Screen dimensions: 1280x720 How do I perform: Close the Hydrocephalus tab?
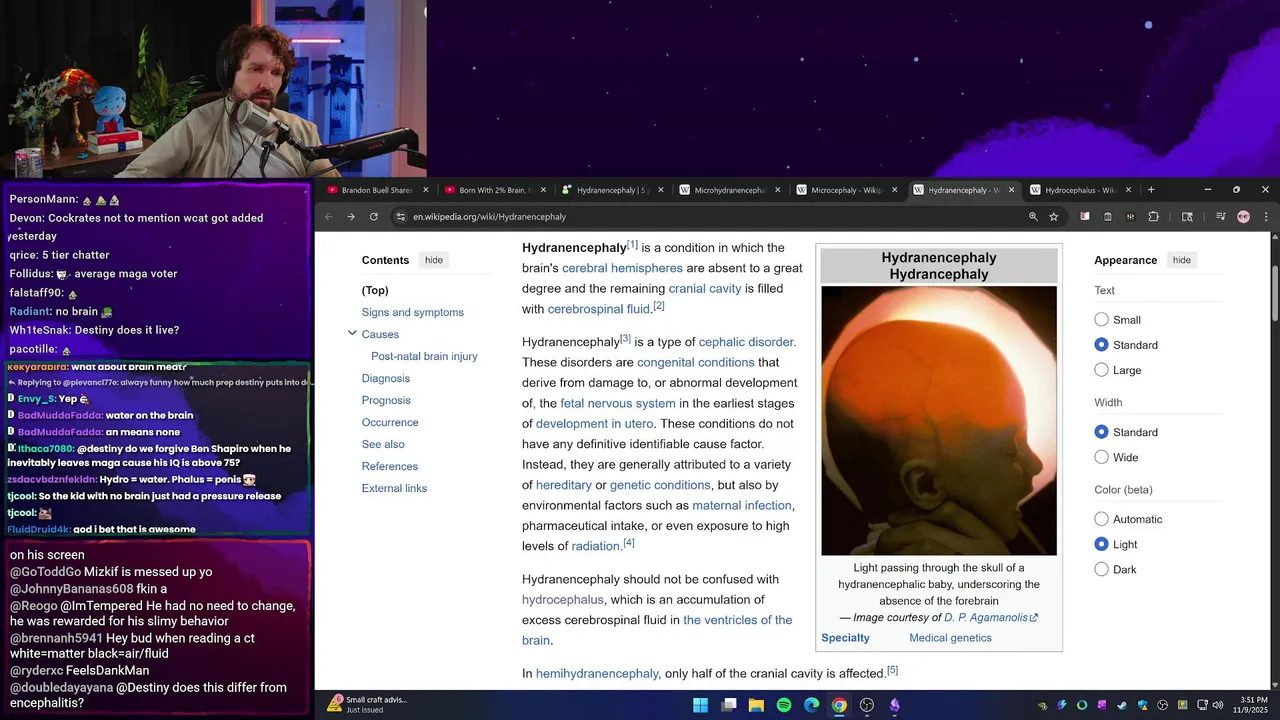coord(1129,190)
